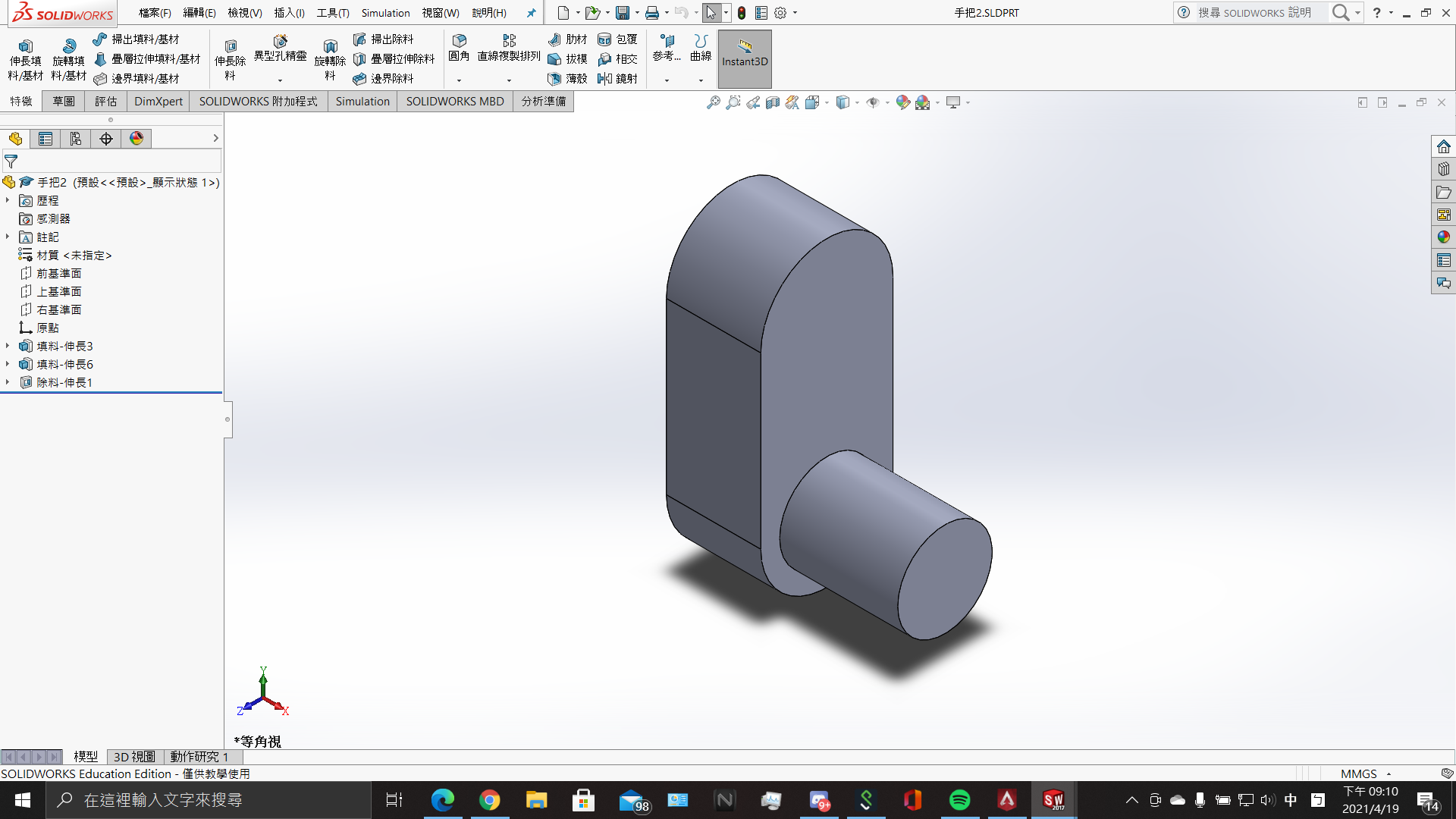
Task: Open the PropertyManager panel tab
Action: pos(45,139)
